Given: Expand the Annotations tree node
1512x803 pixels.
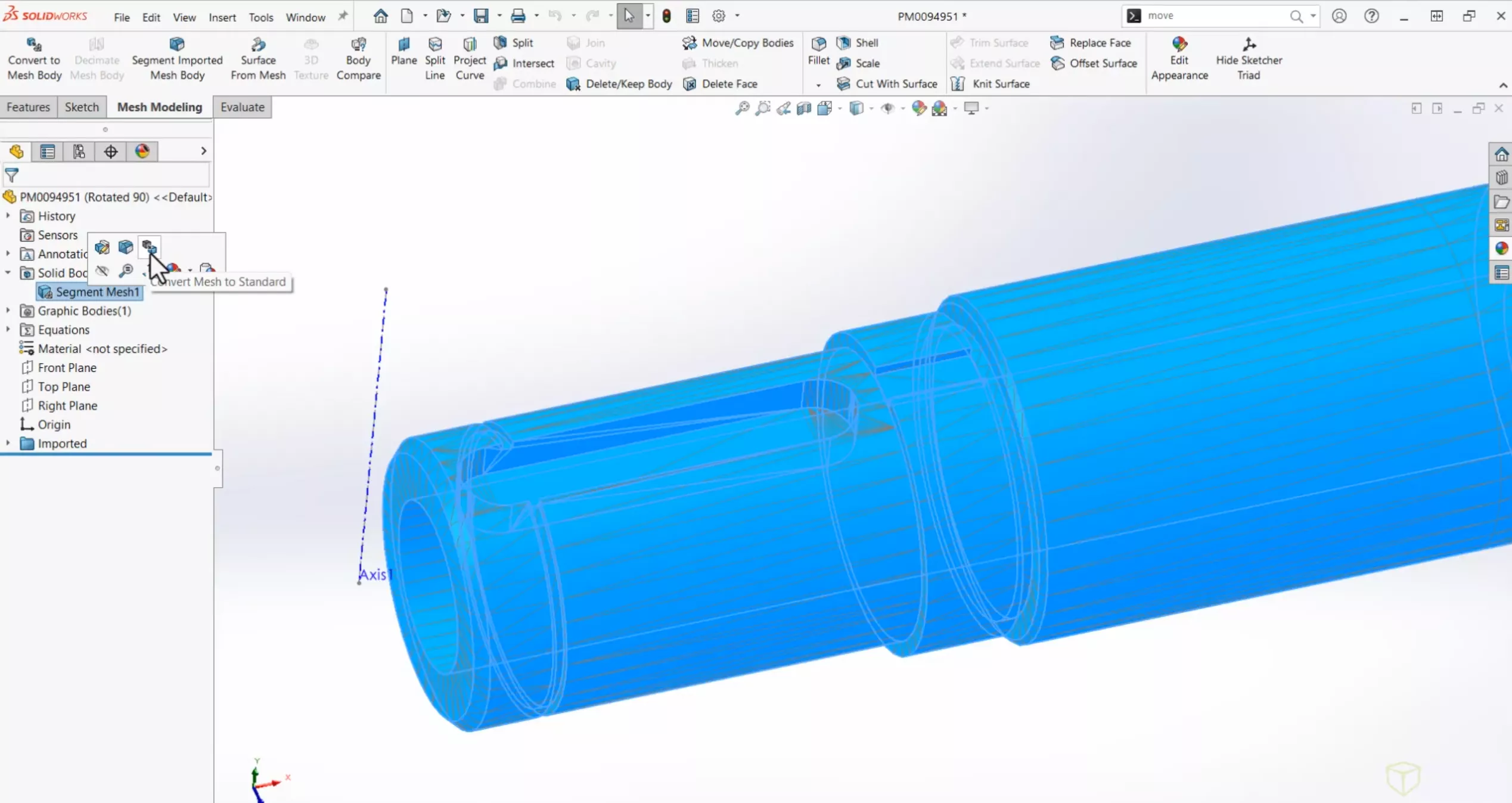Looking at the screenshot, I should (x=8, y=253).
